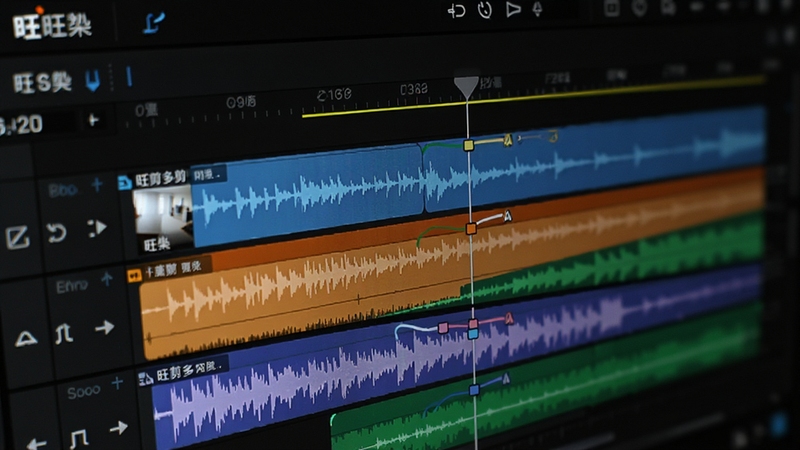Select the pencil edit icon on left
Screen dimensions: 800x450
point(18,237)
